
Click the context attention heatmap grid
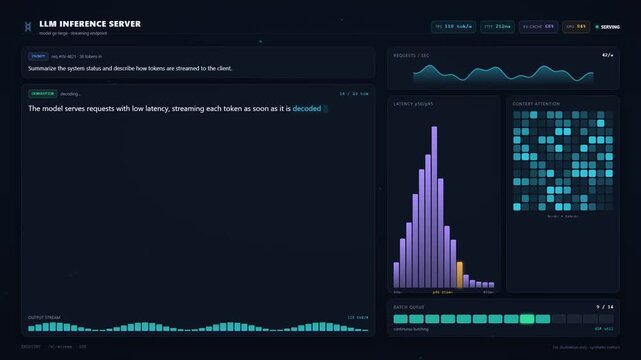pos(563,161)
